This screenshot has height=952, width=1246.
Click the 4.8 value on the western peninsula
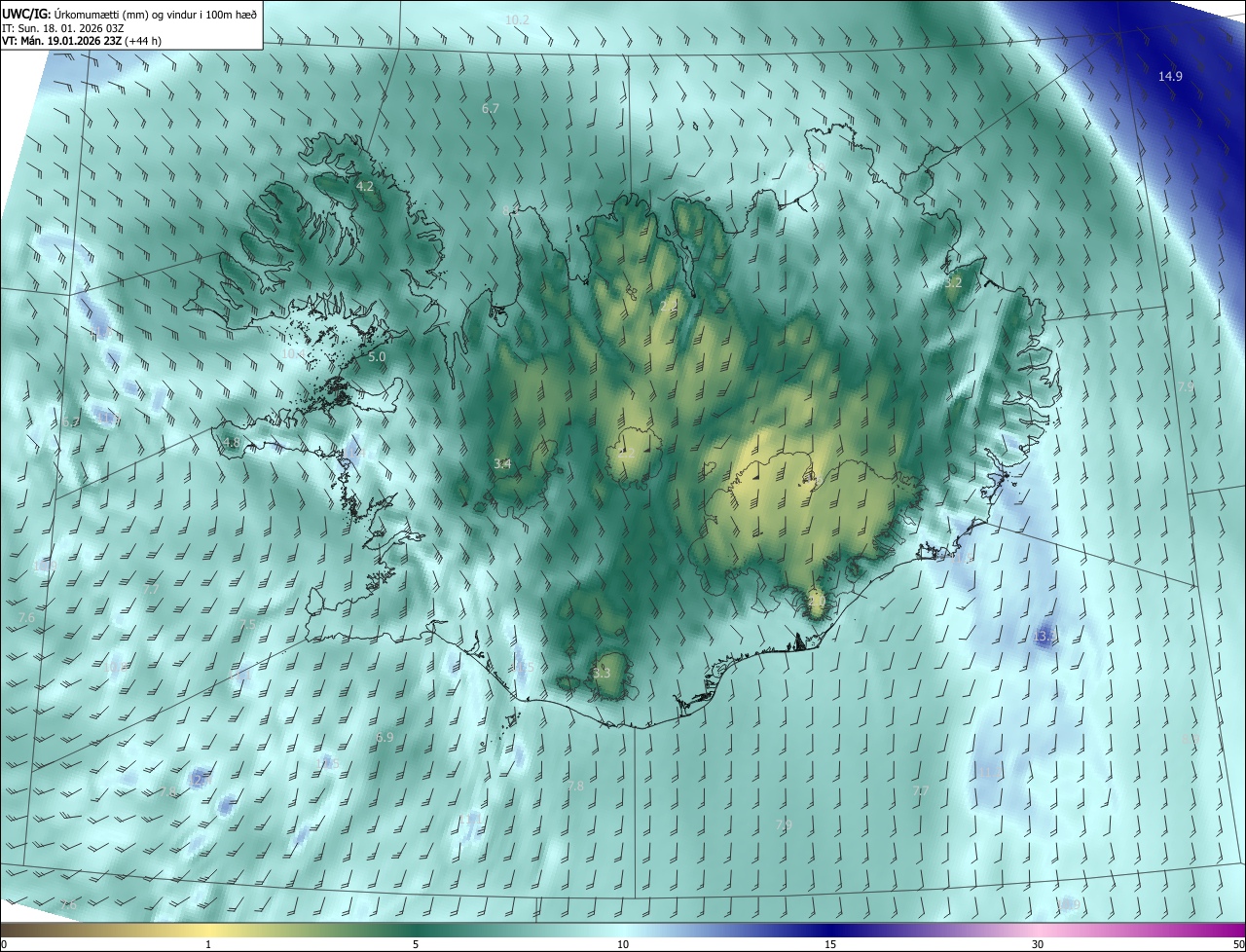click(x=231, y=442)
